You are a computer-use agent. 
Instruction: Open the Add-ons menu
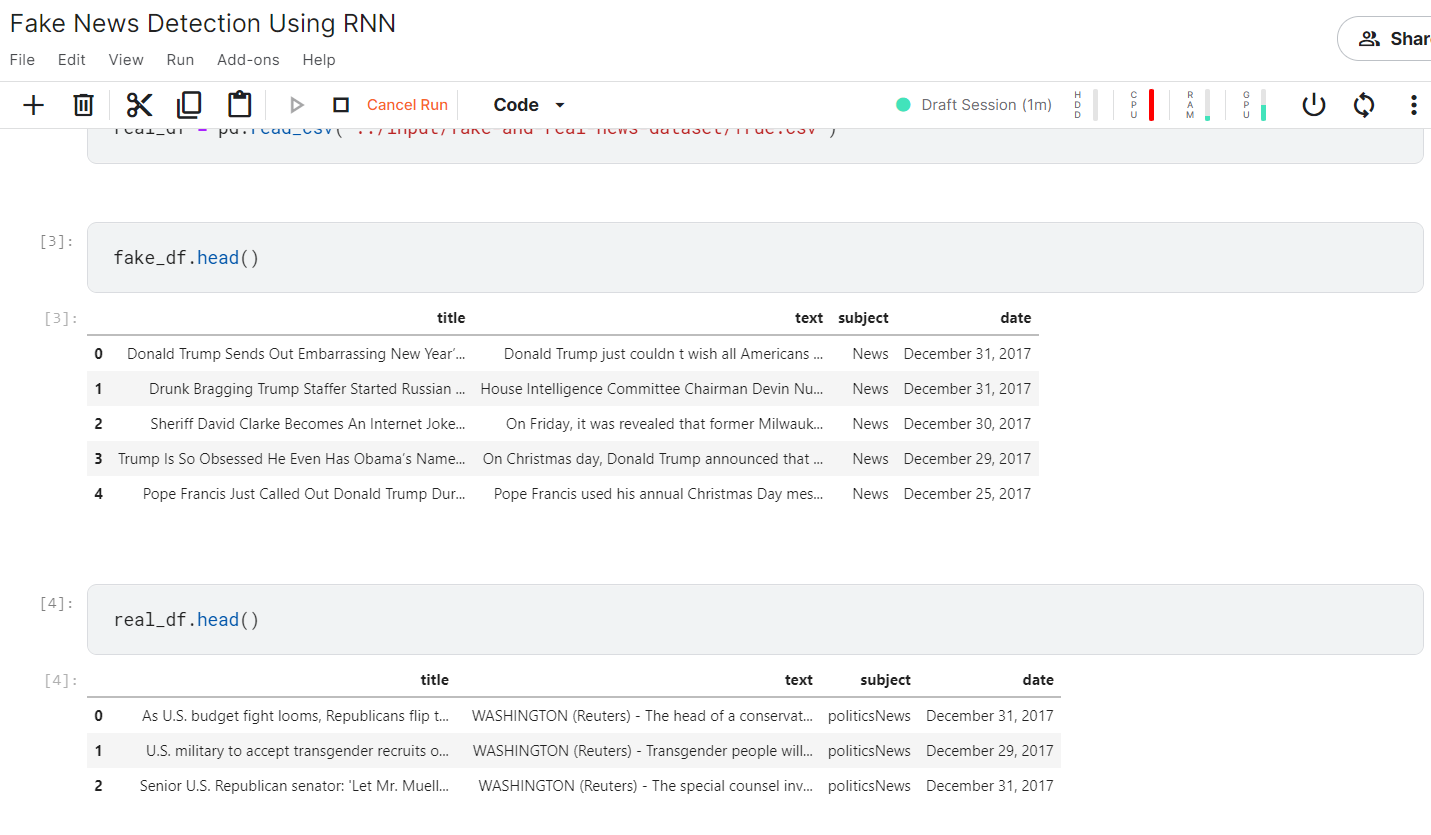pos(248,60)
